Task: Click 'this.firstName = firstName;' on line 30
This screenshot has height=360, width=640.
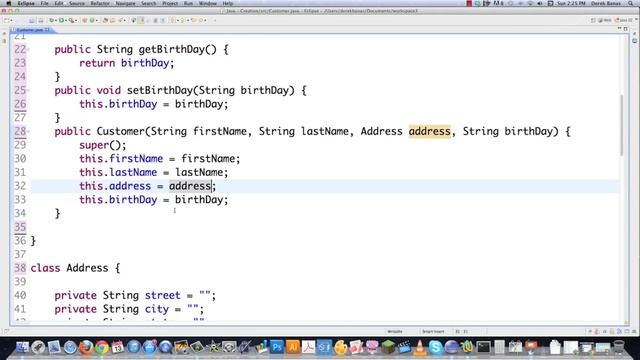Action: click(160, 159)
